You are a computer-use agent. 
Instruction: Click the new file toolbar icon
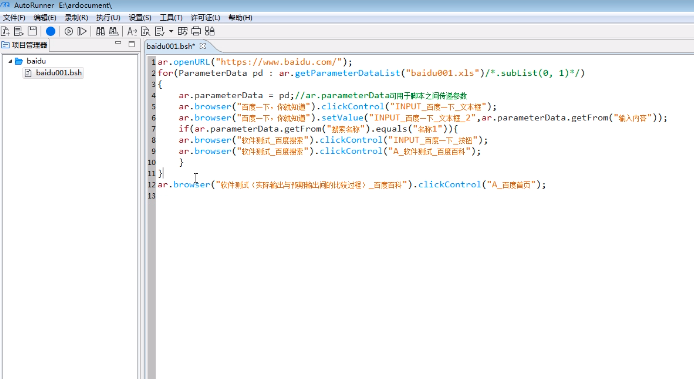(x=5, y=31)
